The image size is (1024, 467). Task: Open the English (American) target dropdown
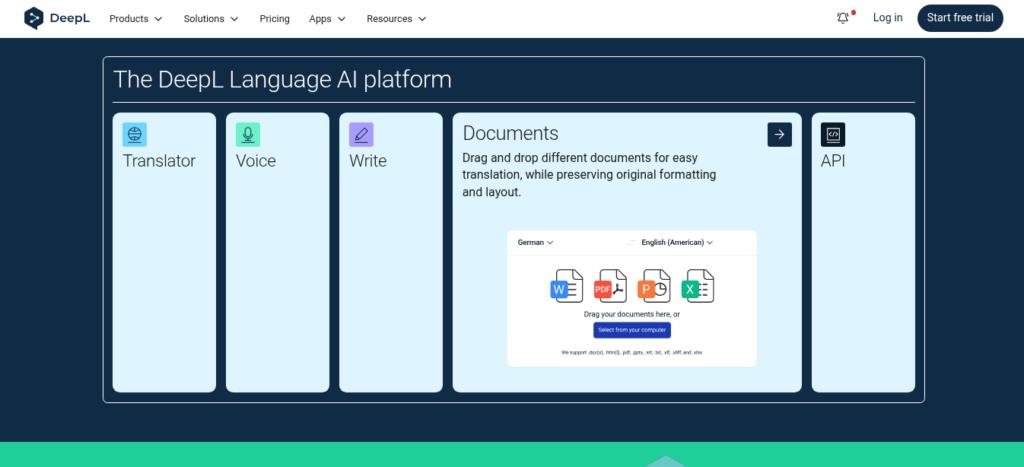coord(677,242)
